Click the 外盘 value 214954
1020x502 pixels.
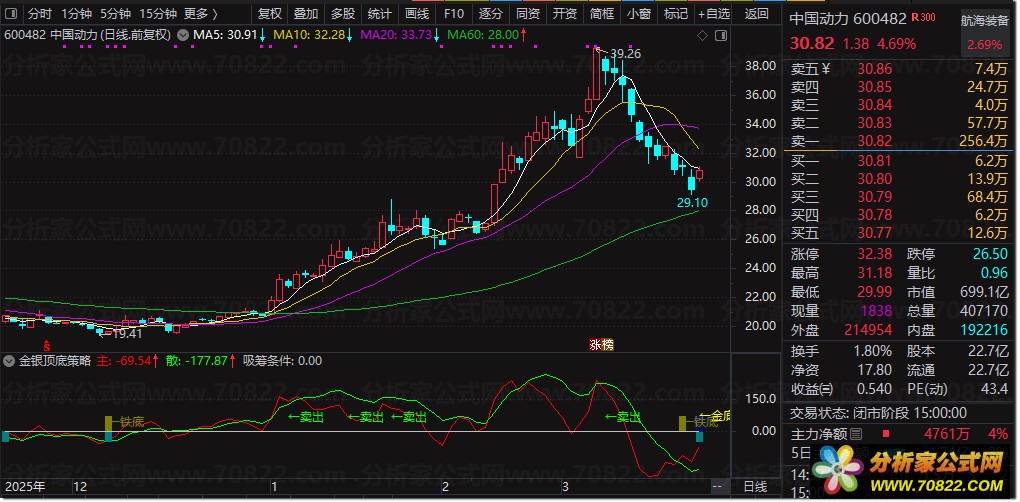pos(868,330)
